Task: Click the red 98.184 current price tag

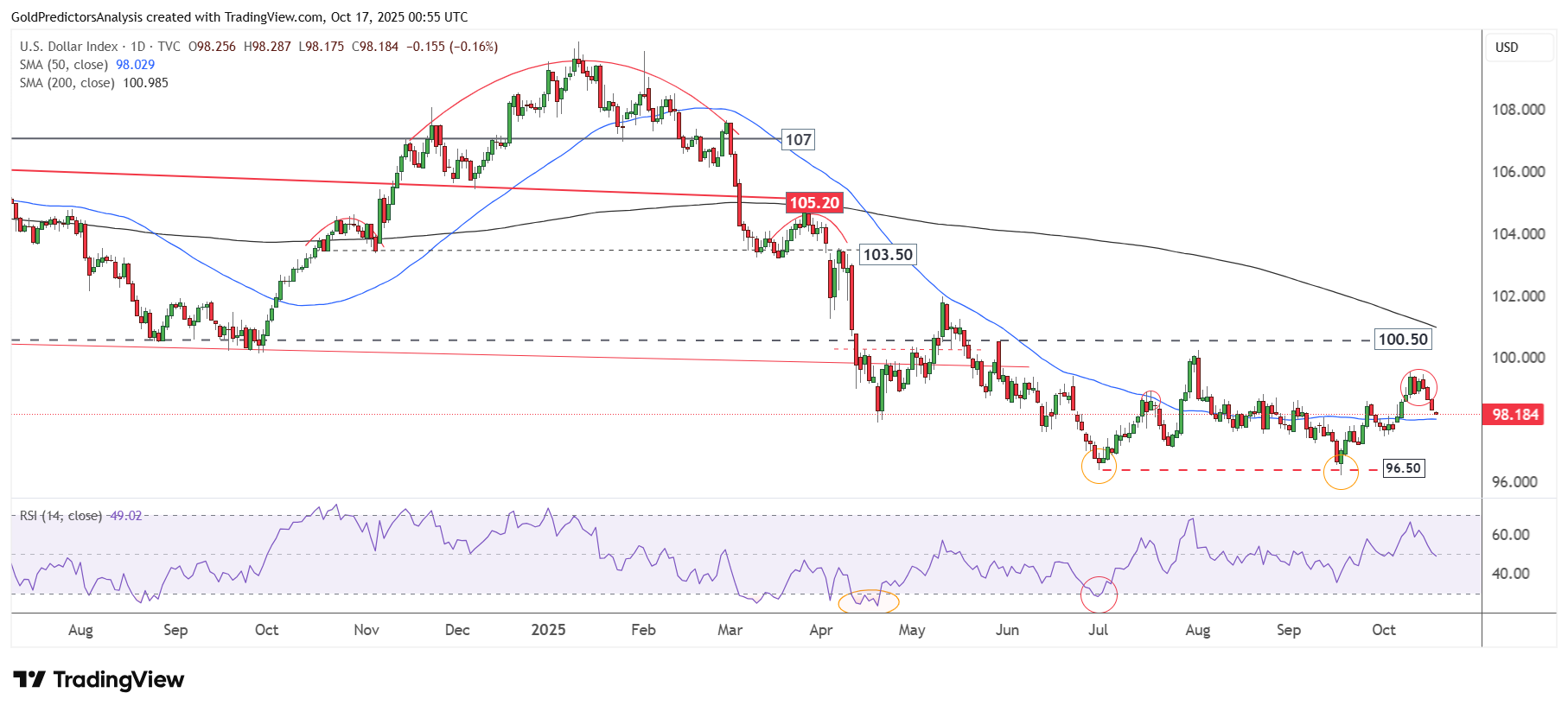Action: [1514, 415]
